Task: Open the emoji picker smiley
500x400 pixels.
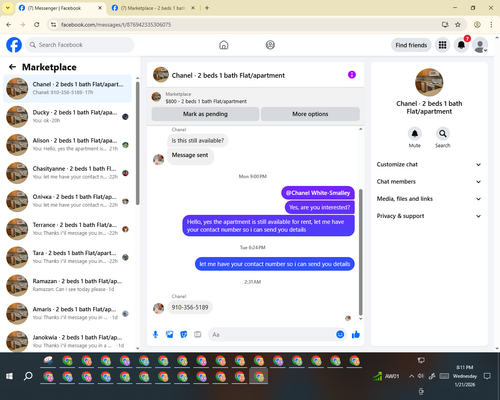Action: coord(340,334)
